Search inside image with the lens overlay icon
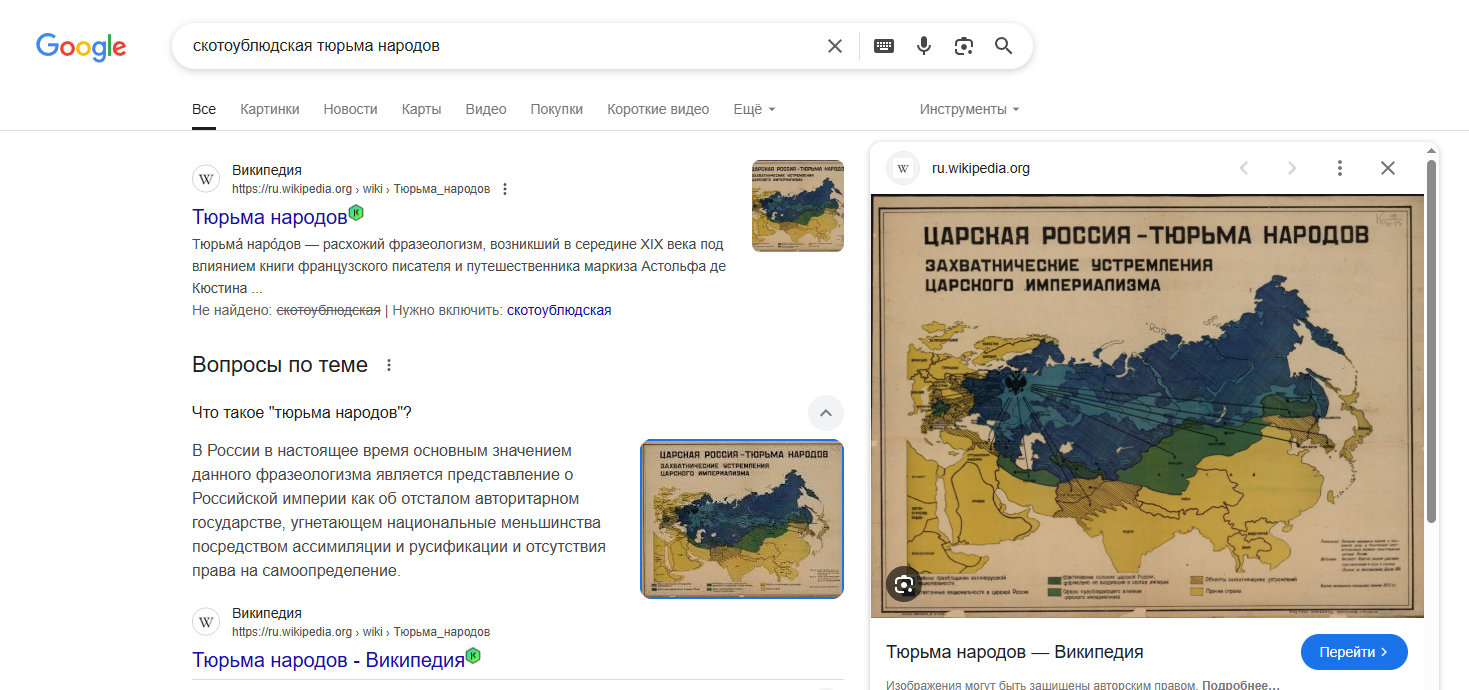This screenshot has width=1469, height=690. coord(904,585)
